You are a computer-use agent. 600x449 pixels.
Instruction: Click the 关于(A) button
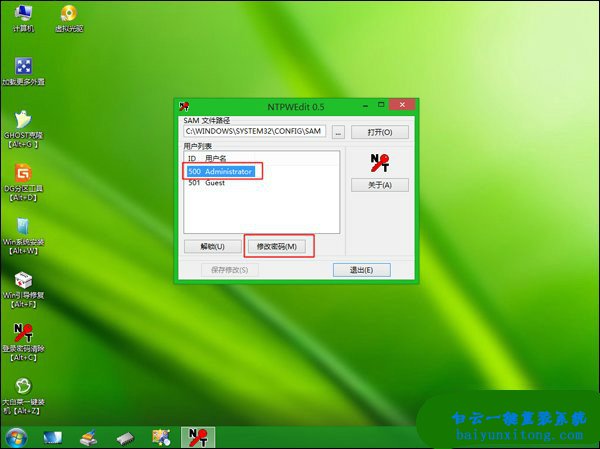(380, 185)
